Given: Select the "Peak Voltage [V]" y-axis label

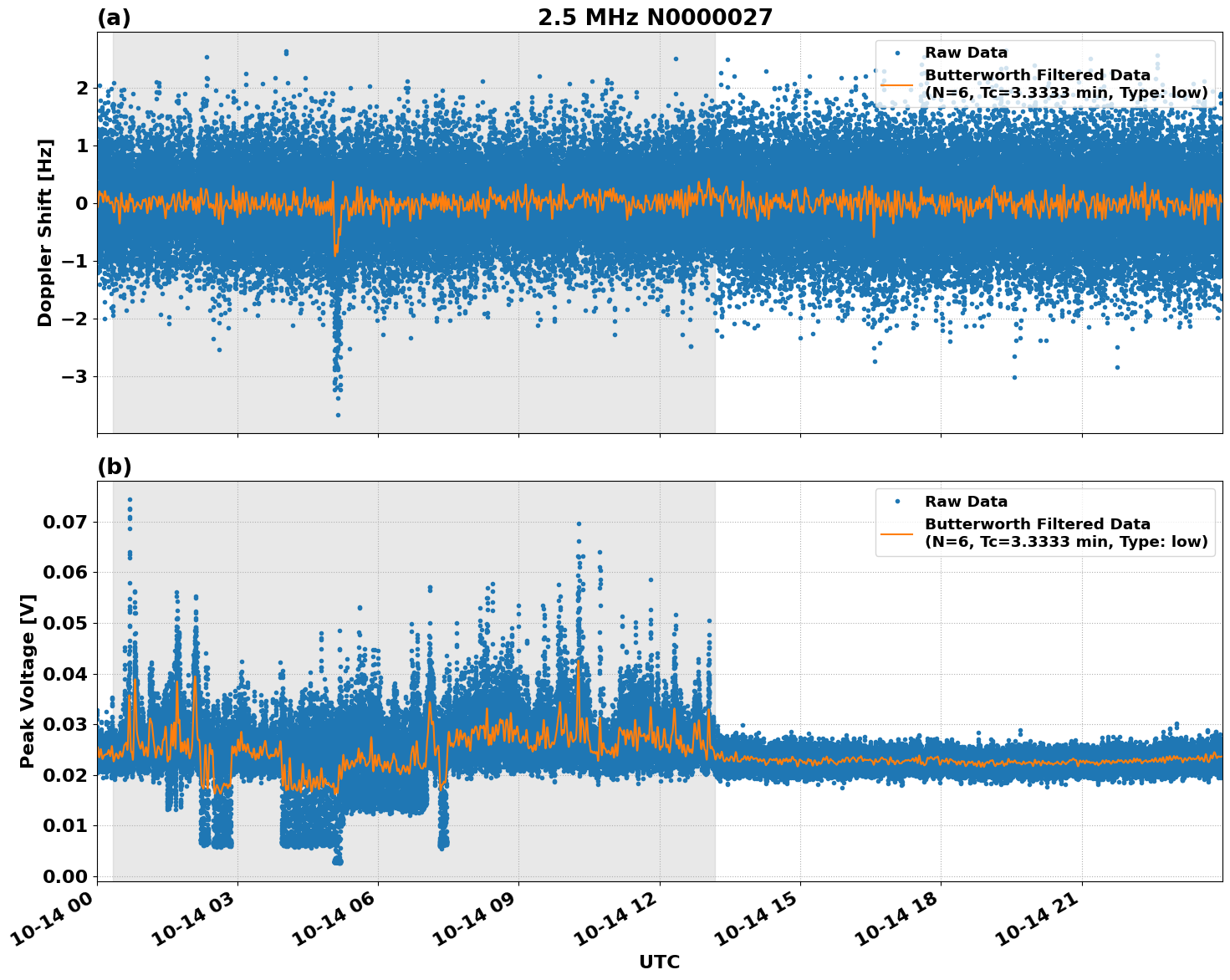Looking at the screenshot, I should [x=28, y=681].
